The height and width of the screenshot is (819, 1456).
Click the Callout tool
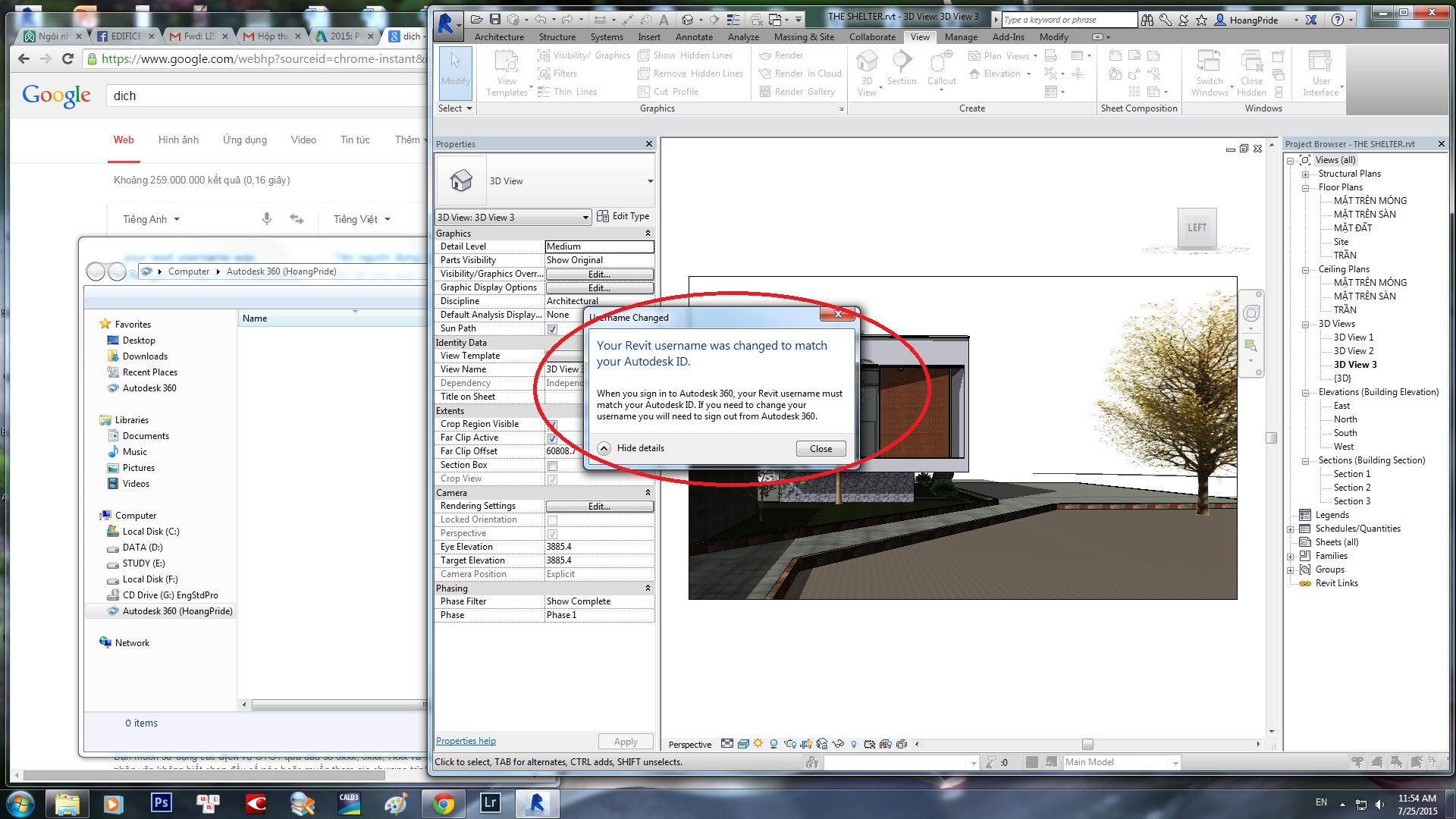pyautogui.click(x=941, y=70)
